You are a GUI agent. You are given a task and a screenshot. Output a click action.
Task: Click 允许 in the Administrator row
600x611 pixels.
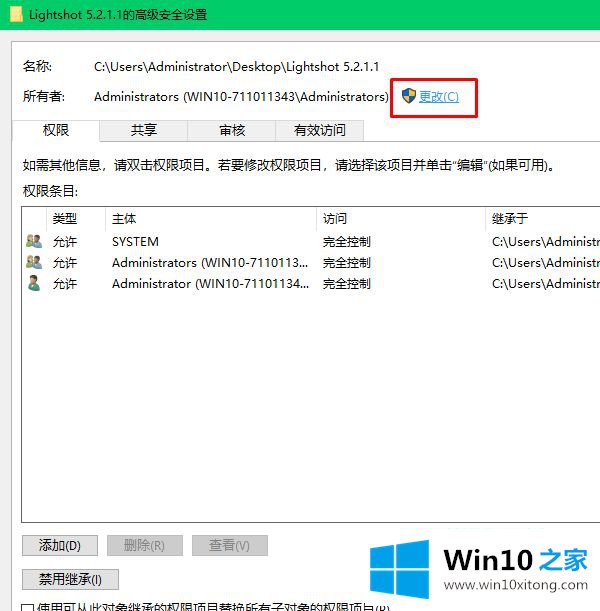coord(65,284)
